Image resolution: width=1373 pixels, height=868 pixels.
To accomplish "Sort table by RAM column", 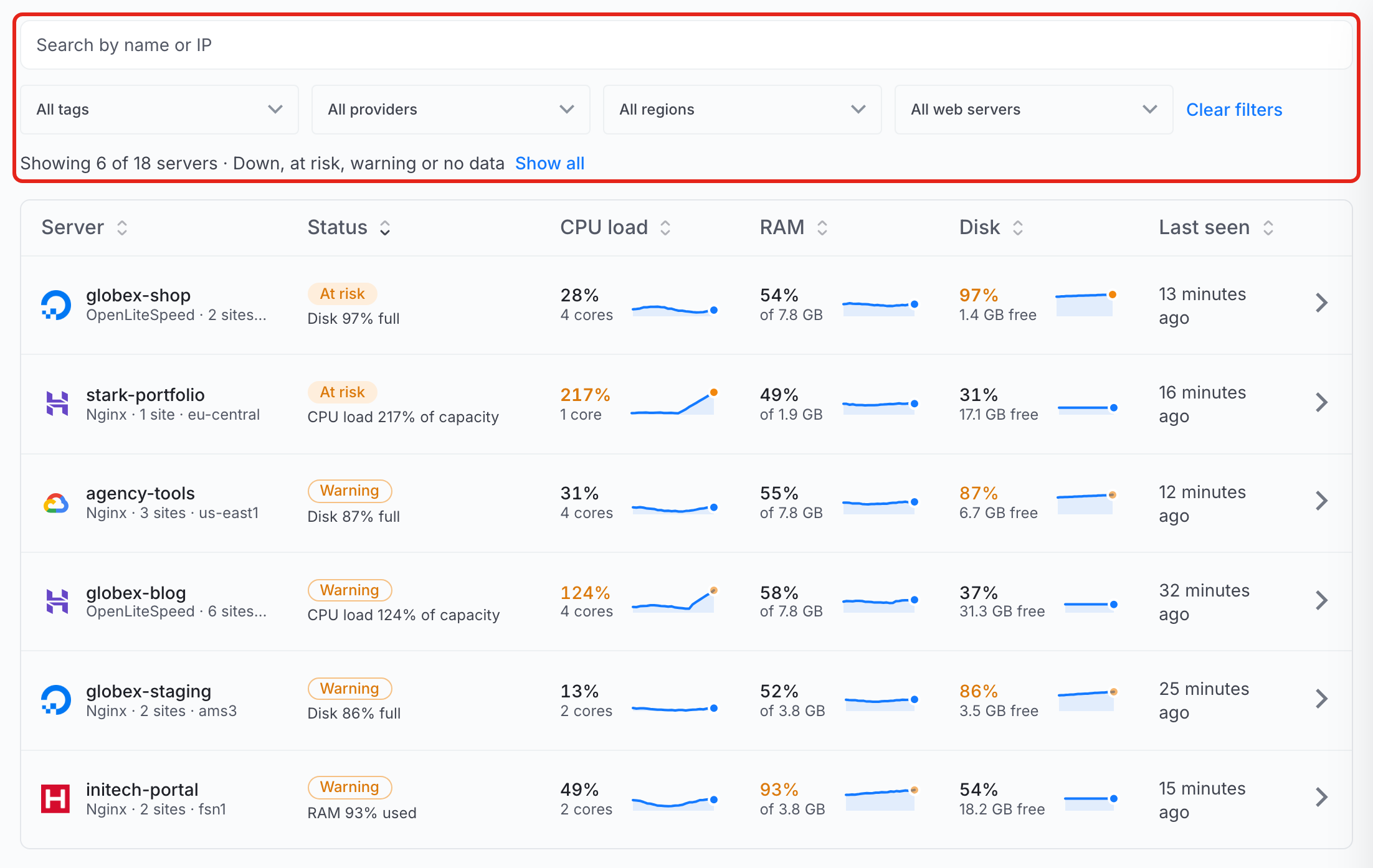I will tap(794, 227).
